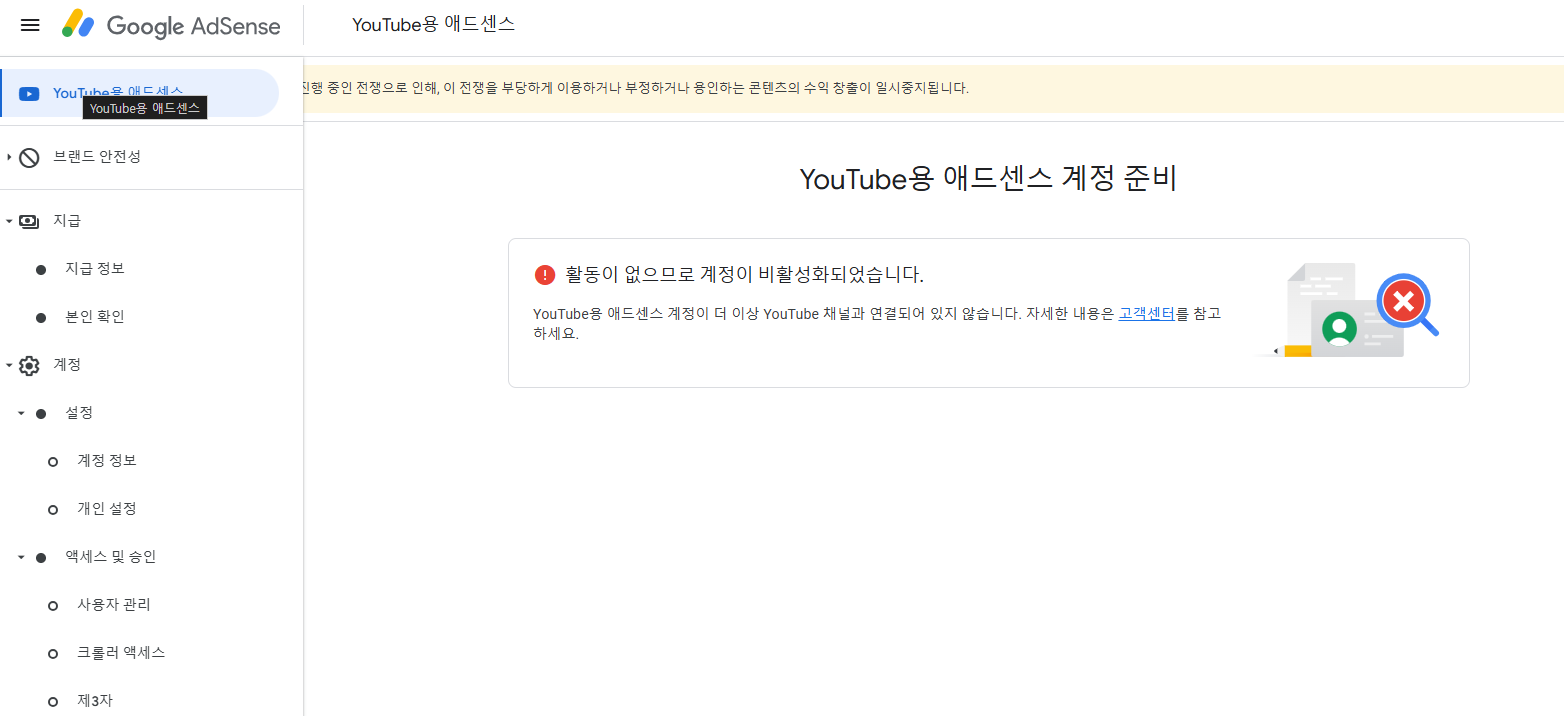Open 본인 확인 page
Image resolution: width=1564 pixels, height=716 pixels.
pos(95,317)
